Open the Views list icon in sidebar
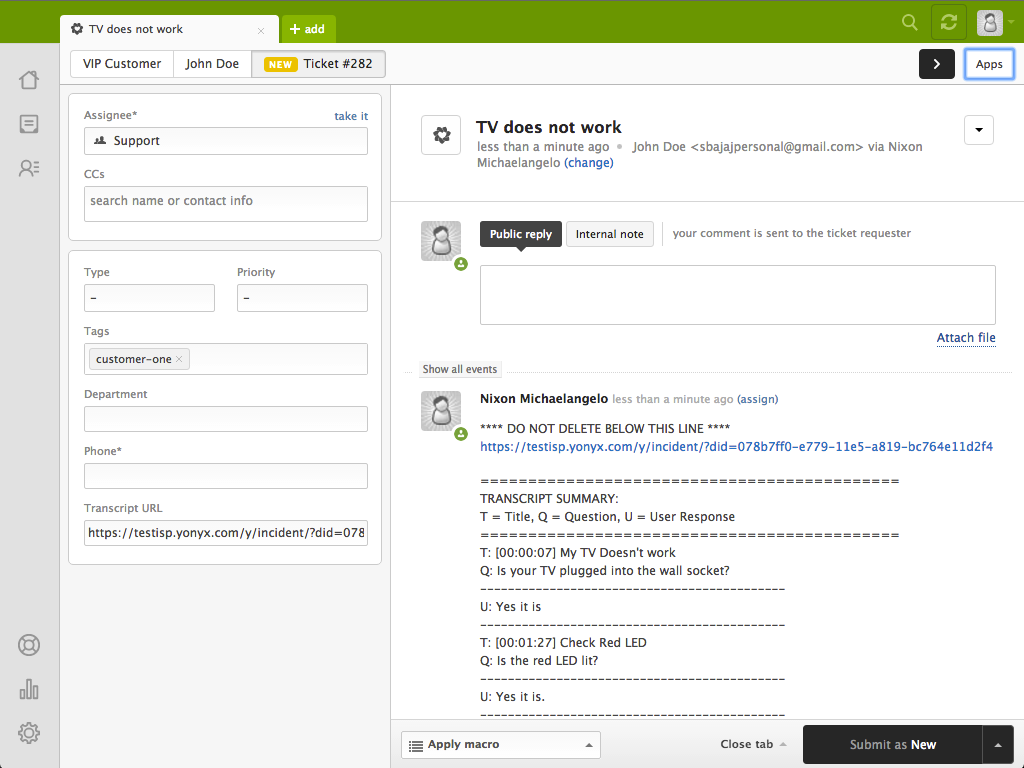Image resolution: width=1024 pixels, height=768 pixels. pos(29,124)
